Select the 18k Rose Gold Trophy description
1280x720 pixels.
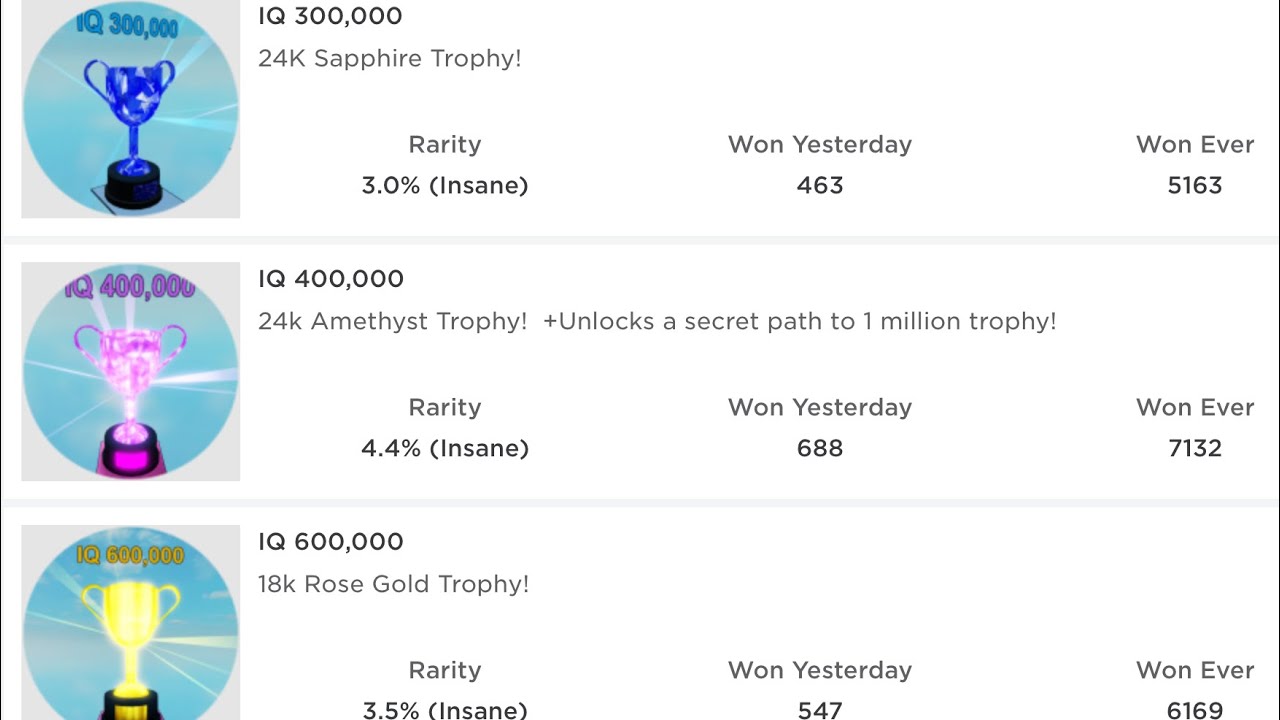tap(393, 584)
